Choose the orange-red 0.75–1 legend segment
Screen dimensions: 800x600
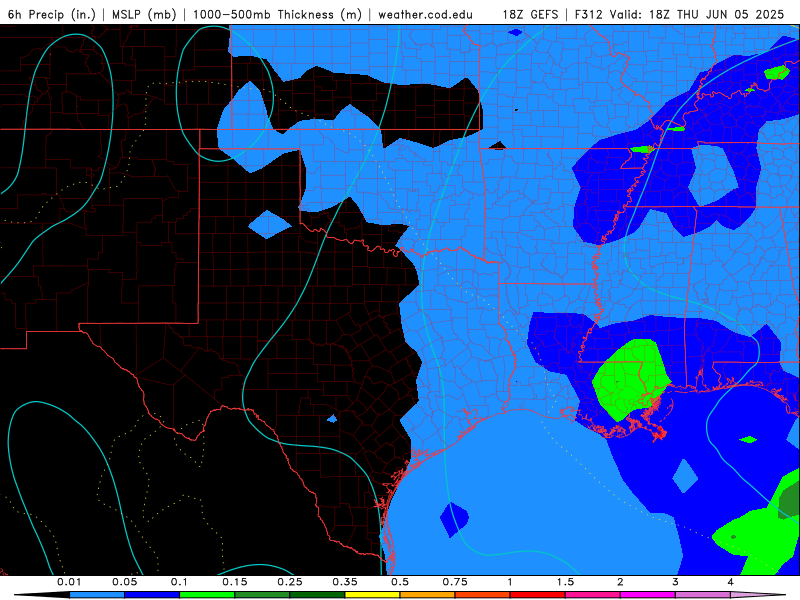click(483, 595)
